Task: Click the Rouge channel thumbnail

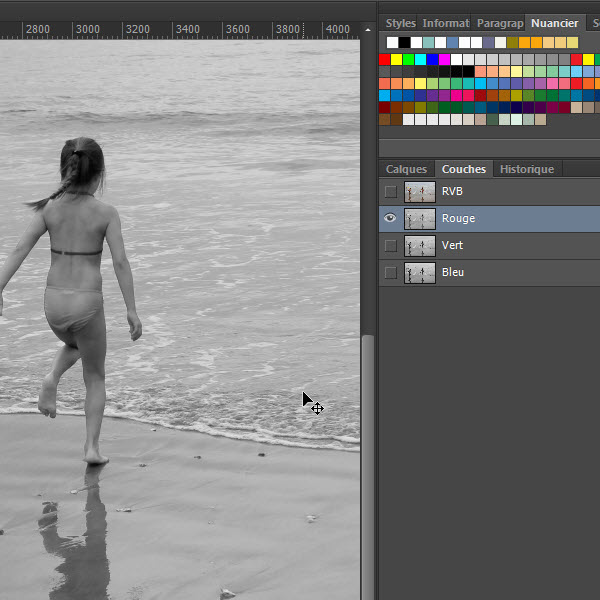Action: pyautogui.click(x=420, y=218)
